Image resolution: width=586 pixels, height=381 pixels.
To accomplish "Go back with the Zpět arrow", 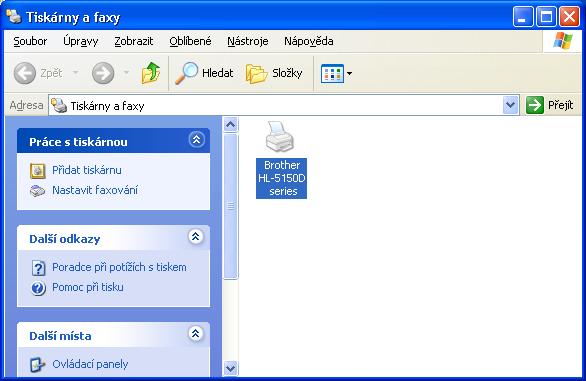I will click(25, 73).
